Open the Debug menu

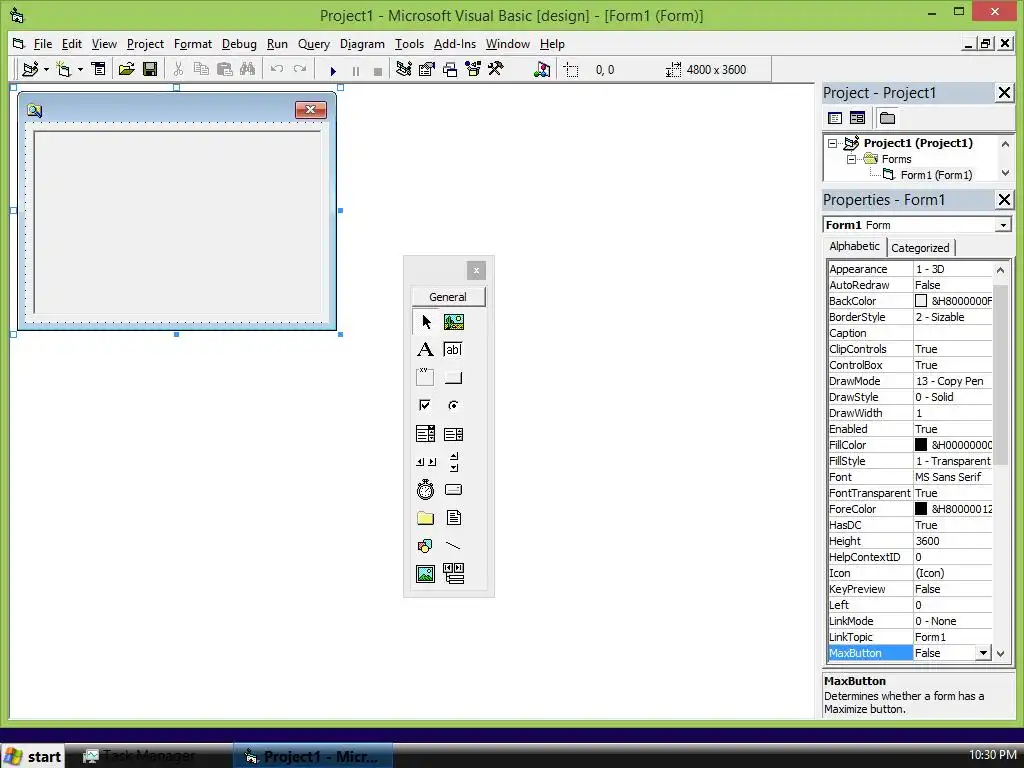point(239,44)
